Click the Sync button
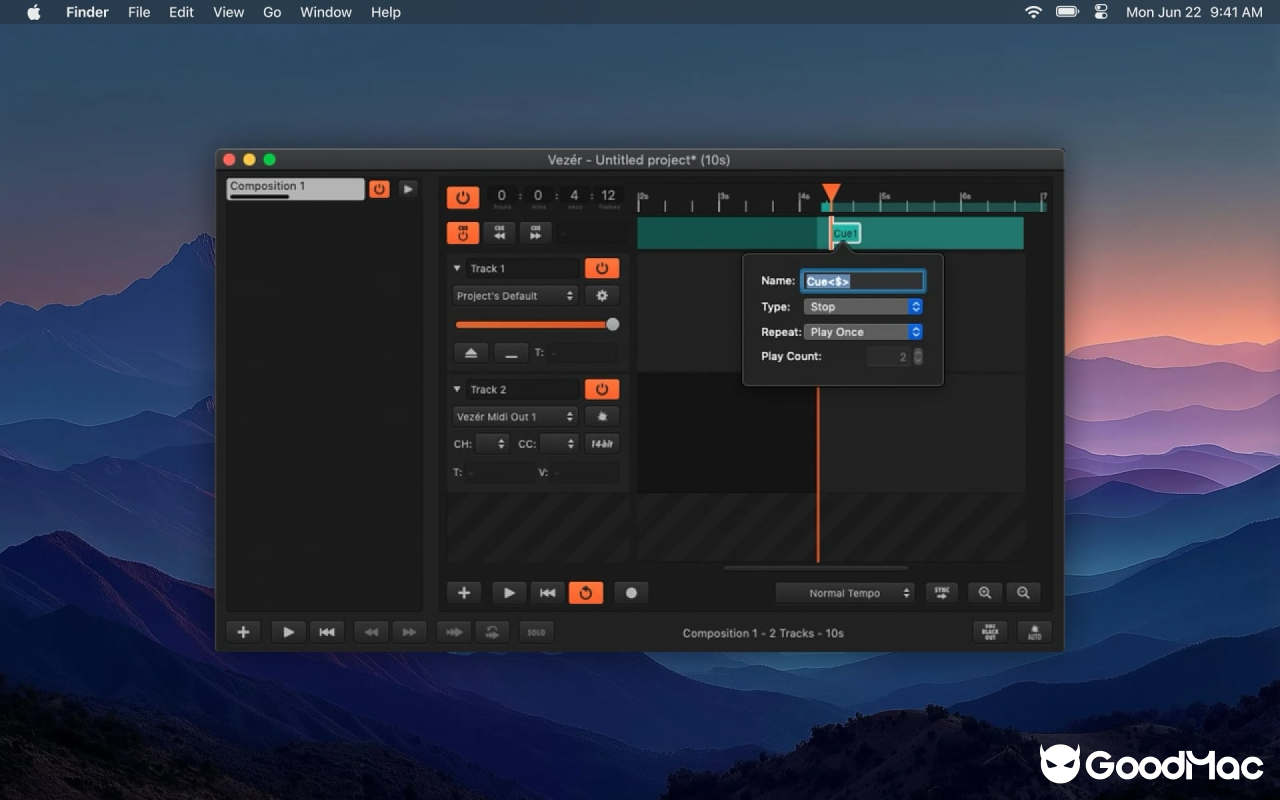The image size is (1280, 800). click(x=942, y=593)
